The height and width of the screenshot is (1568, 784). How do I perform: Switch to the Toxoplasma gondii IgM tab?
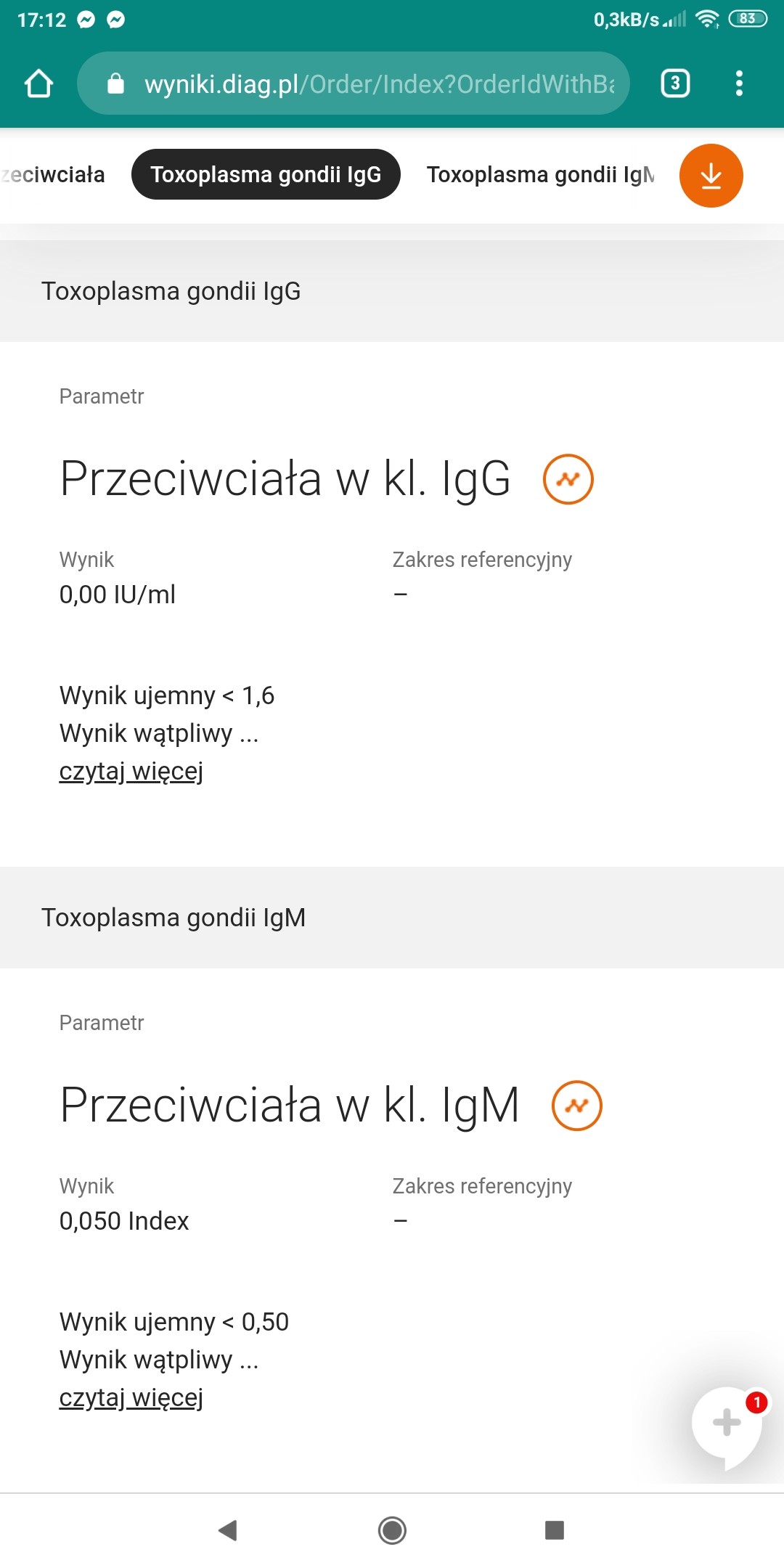point(540,175)
